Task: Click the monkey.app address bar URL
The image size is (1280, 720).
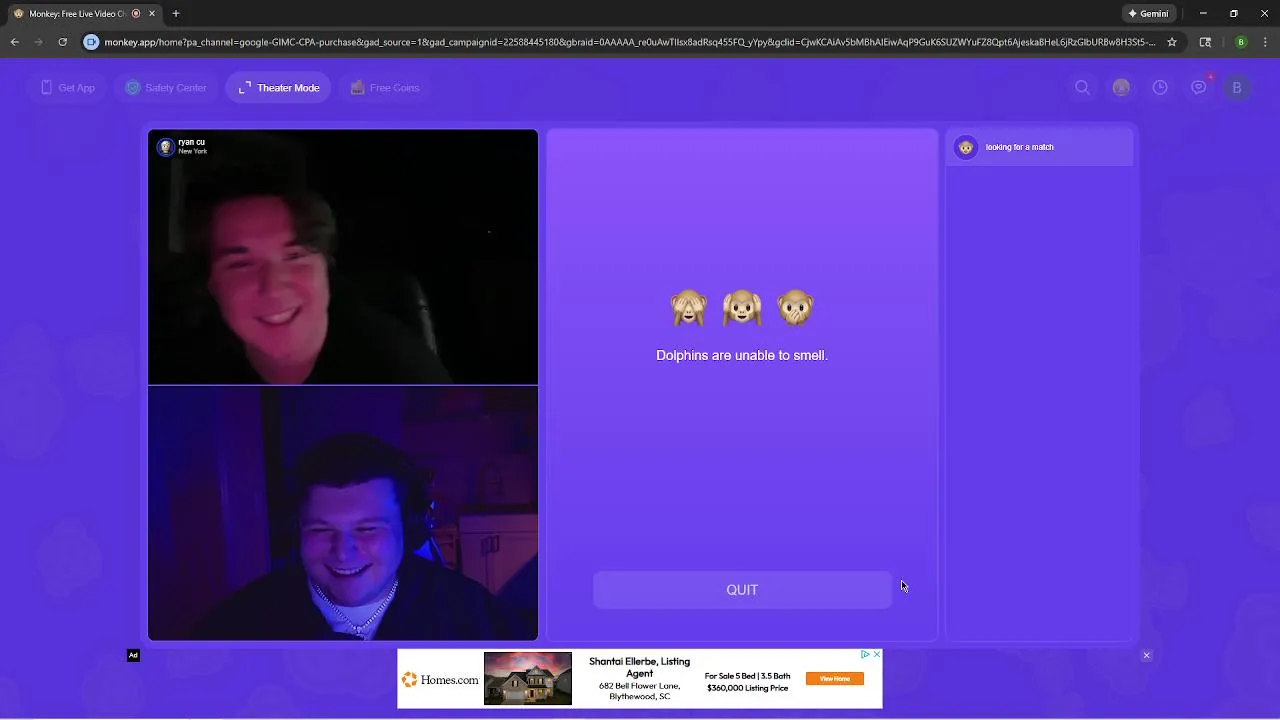Action: click(x=630, y=42)
